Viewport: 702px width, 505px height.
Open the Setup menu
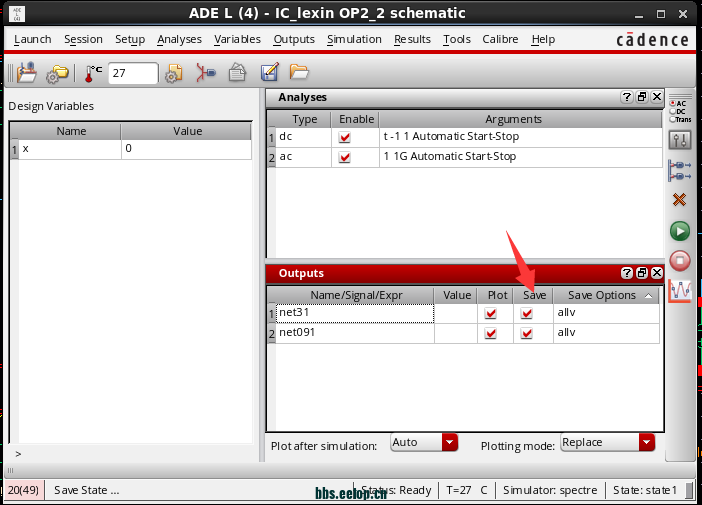130,39
